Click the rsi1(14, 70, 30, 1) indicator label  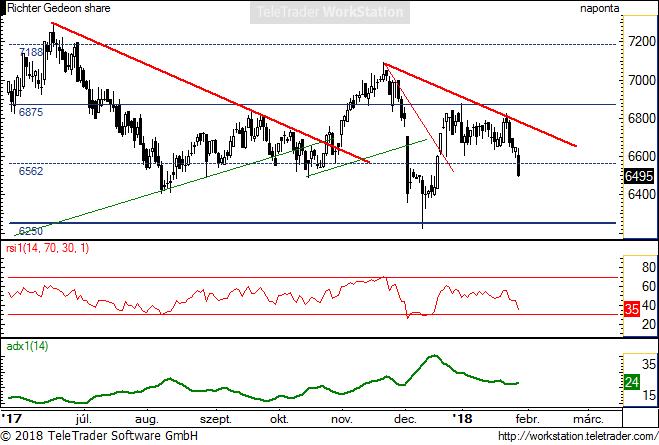(x=47, y=248)
